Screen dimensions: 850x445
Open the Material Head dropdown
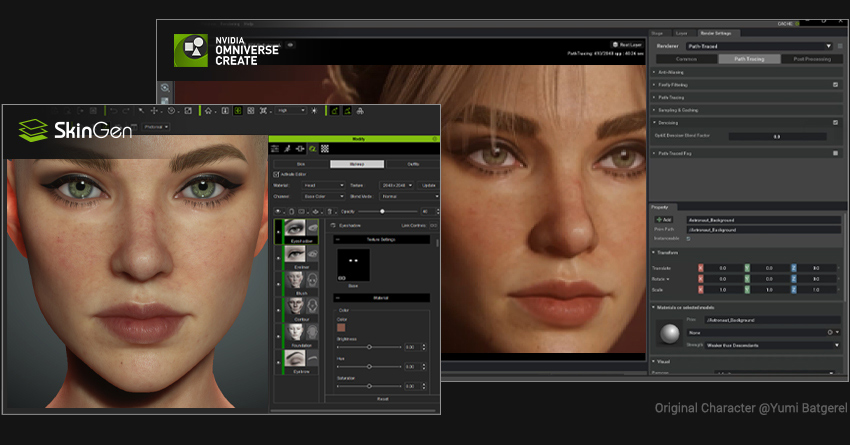325,185
